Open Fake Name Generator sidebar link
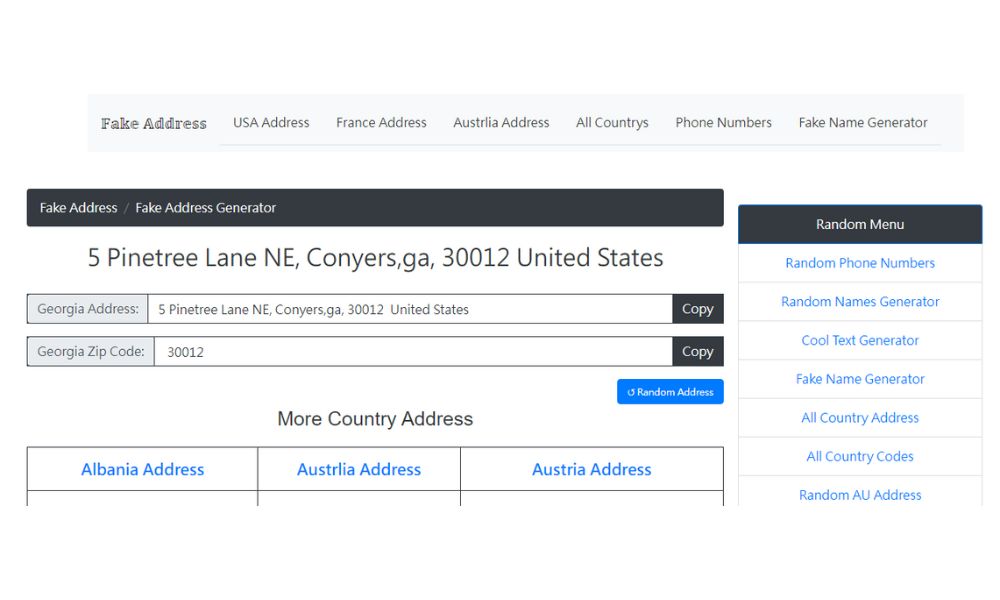 (860, 379)
